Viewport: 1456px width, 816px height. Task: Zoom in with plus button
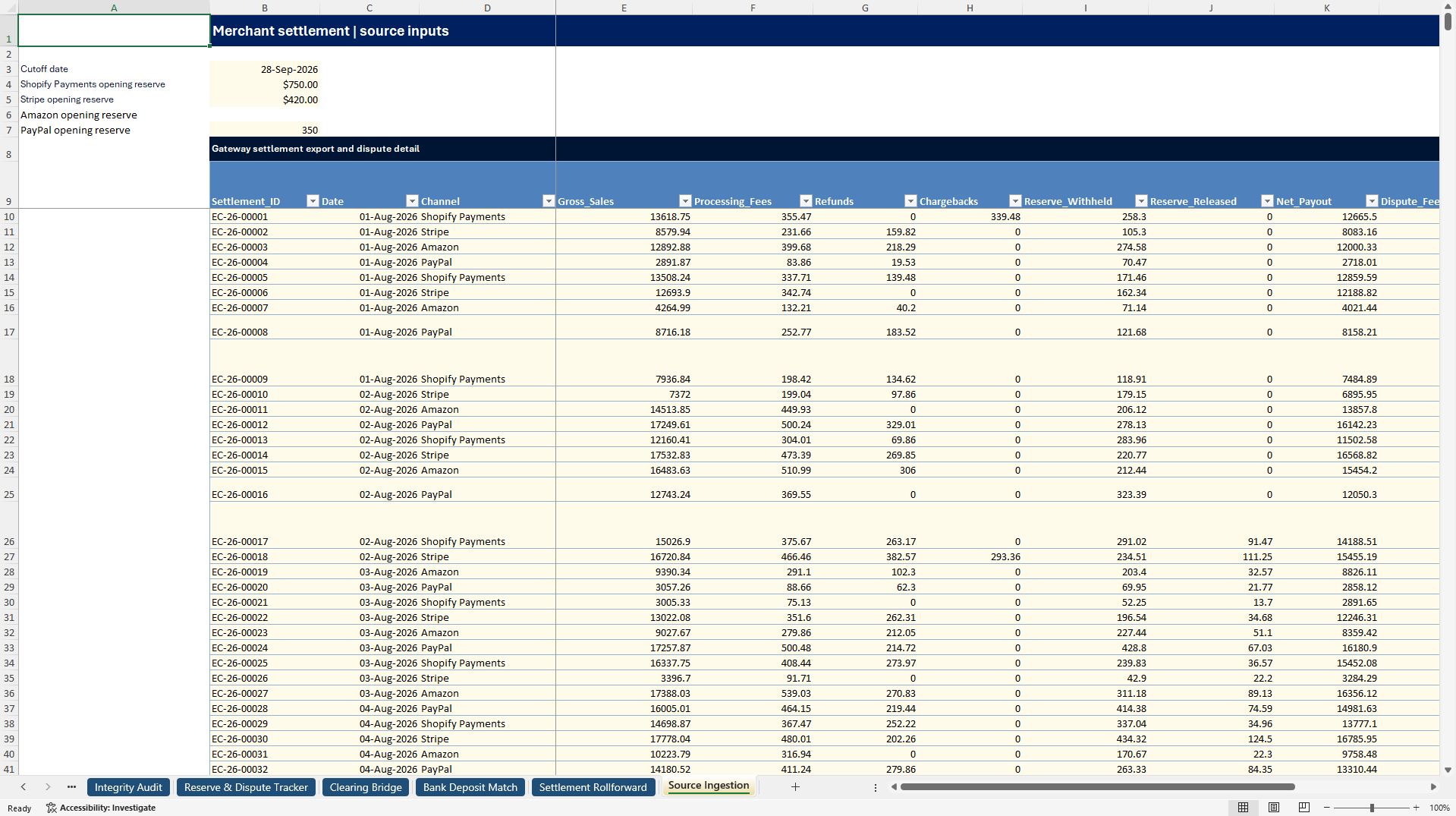pyautogui.click(x=1417, y=808)
